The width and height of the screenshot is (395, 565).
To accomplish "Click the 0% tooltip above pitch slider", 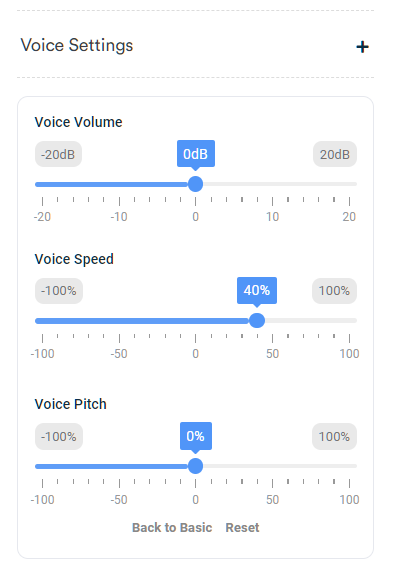I will pos(196,436).
